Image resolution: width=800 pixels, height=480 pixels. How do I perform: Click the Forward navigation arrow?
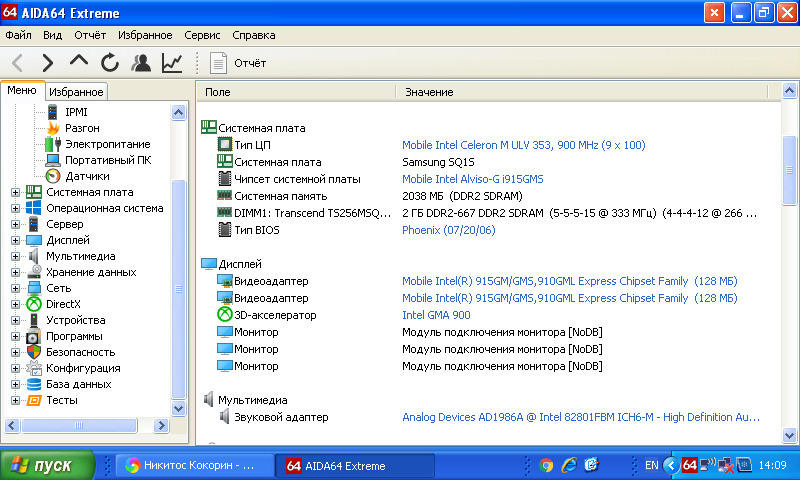[x=47, y=63]
